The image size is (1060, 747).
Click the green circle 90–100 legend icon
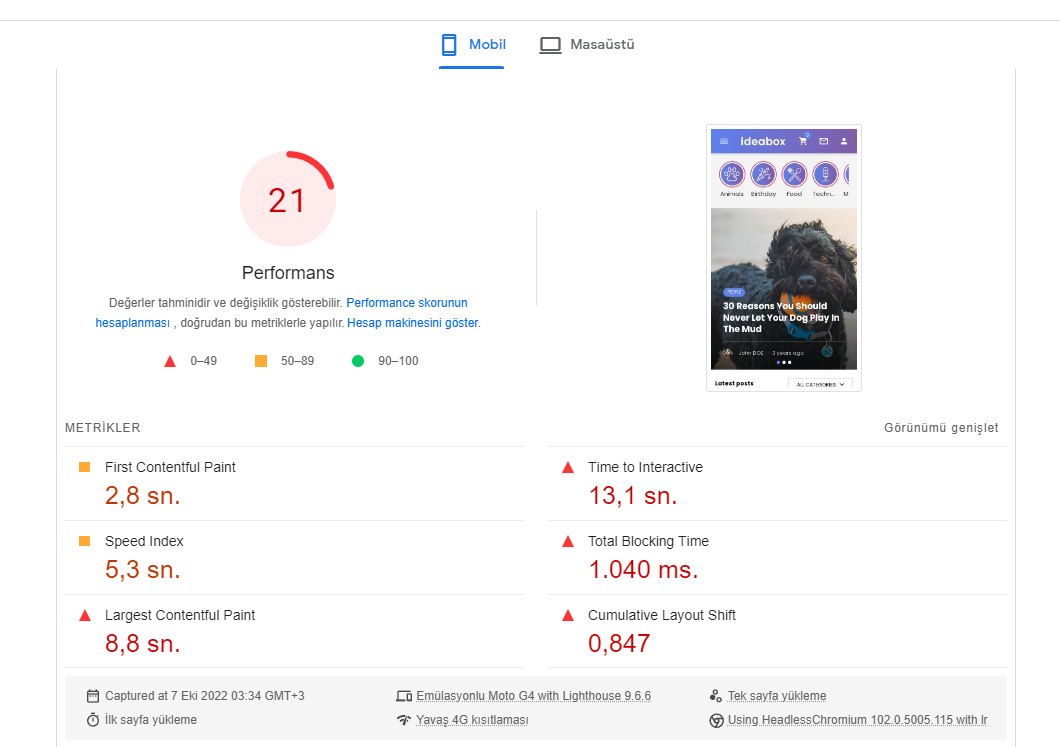(x=358, y=361)
